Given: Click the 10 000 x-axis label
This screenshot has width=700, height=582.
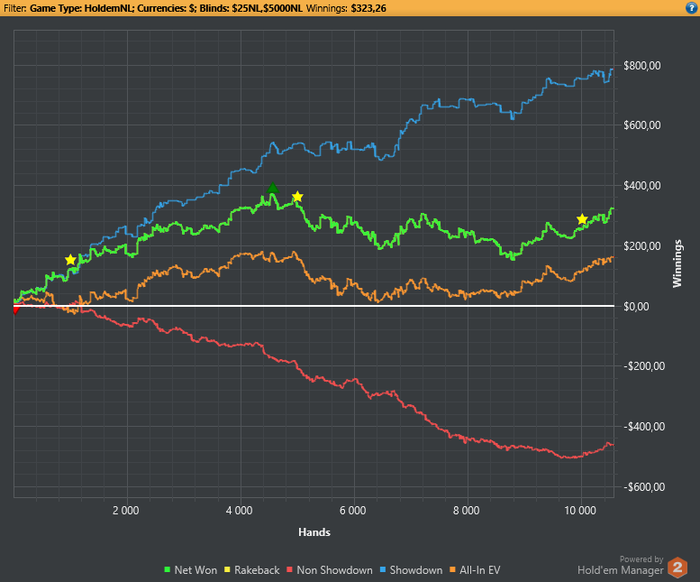Looking at the screenshot, I should 580,510.
